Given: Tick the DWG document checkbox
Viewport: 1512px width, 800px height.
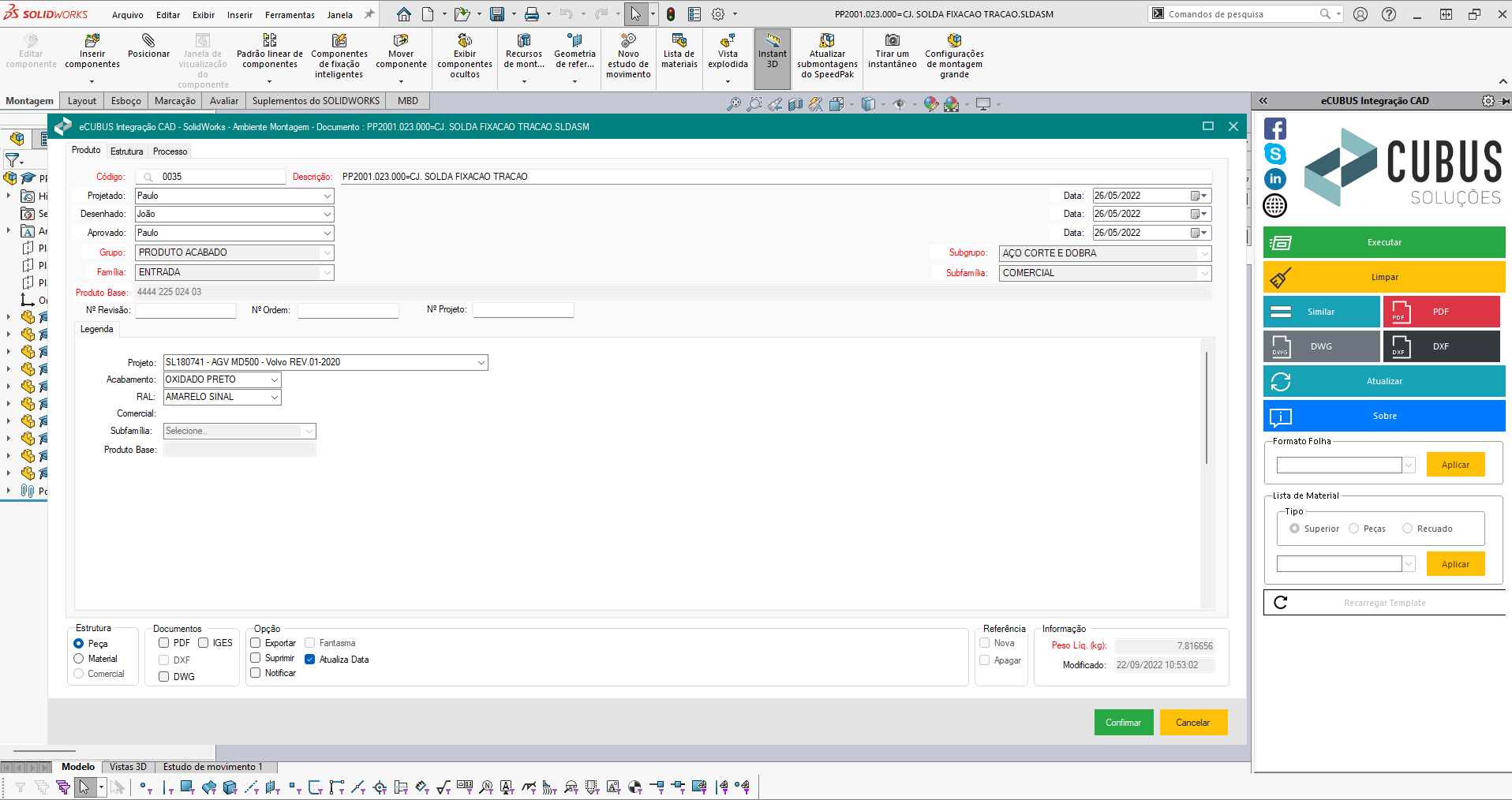Looking at the screenshot, I should [x=164, y=677].
